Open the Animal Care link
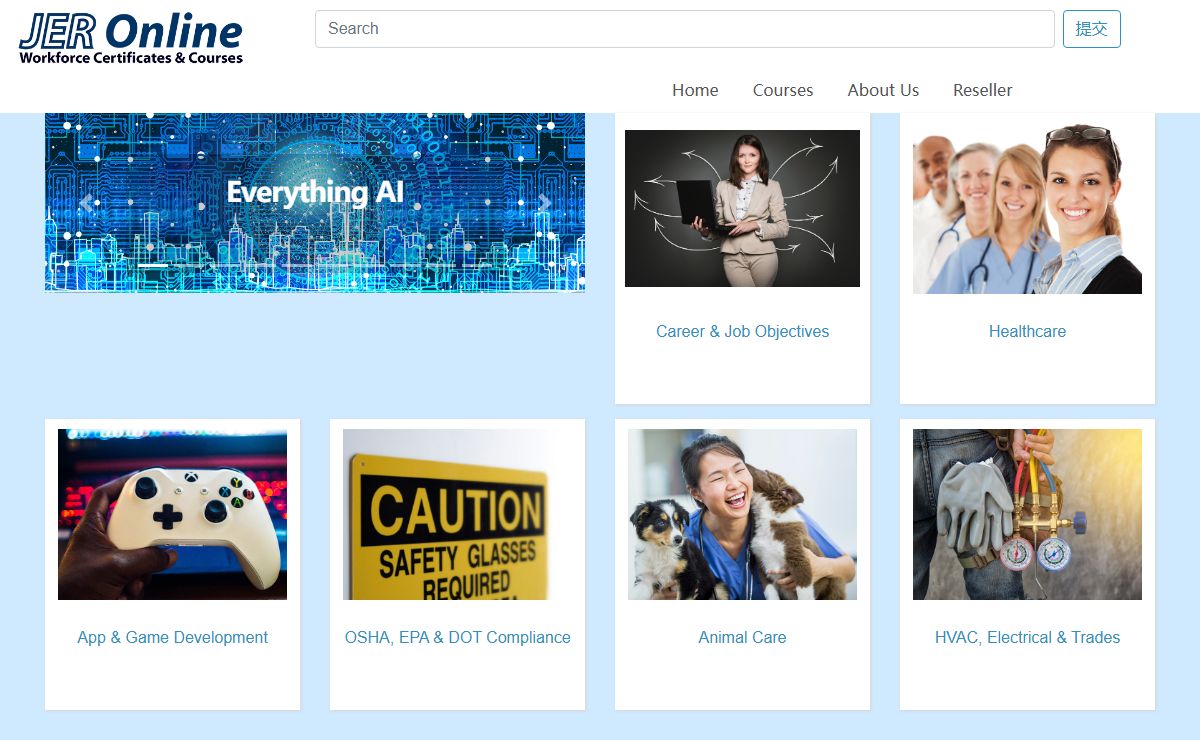1200x740 pixels. [x=742, y=637]
